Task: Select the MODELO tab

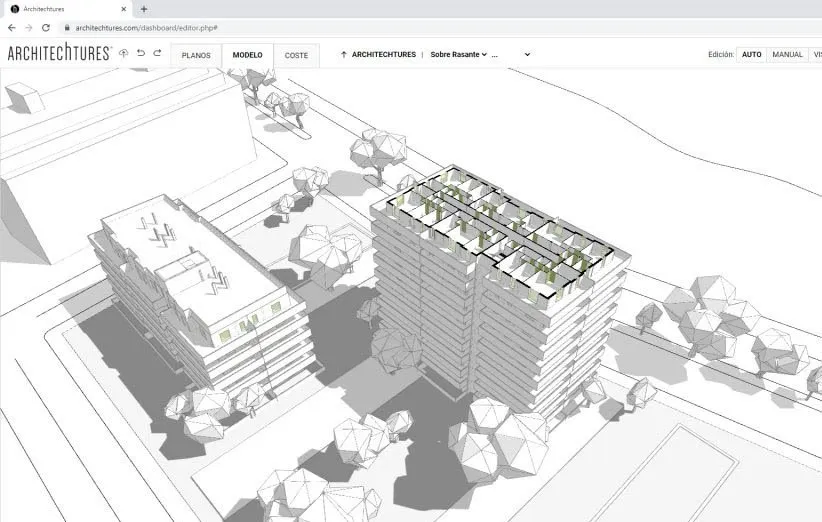Action: (x=247, y=55)
